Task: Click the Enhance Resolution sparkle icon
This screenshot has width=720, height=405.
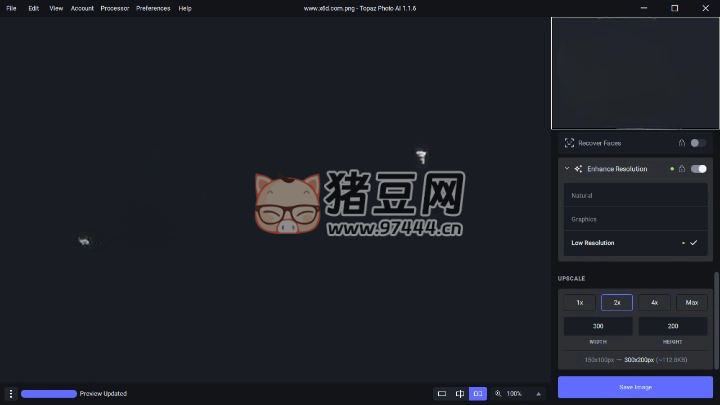Action: coord(578,169)
